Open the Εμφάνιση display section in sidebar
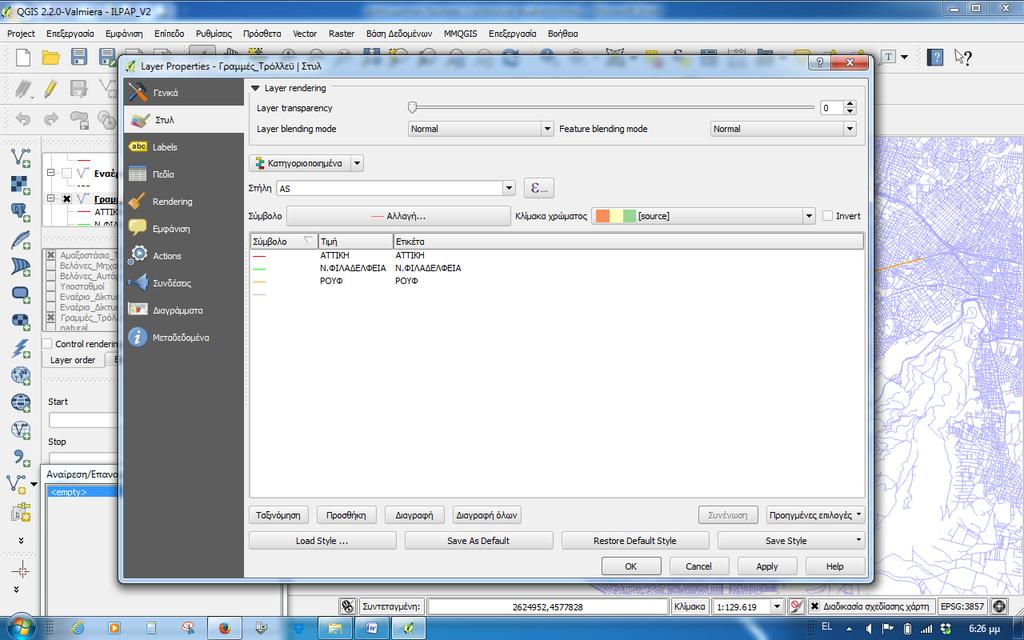Image resolution: width=1024 pixels, height=640 pixels. (184, 229)
